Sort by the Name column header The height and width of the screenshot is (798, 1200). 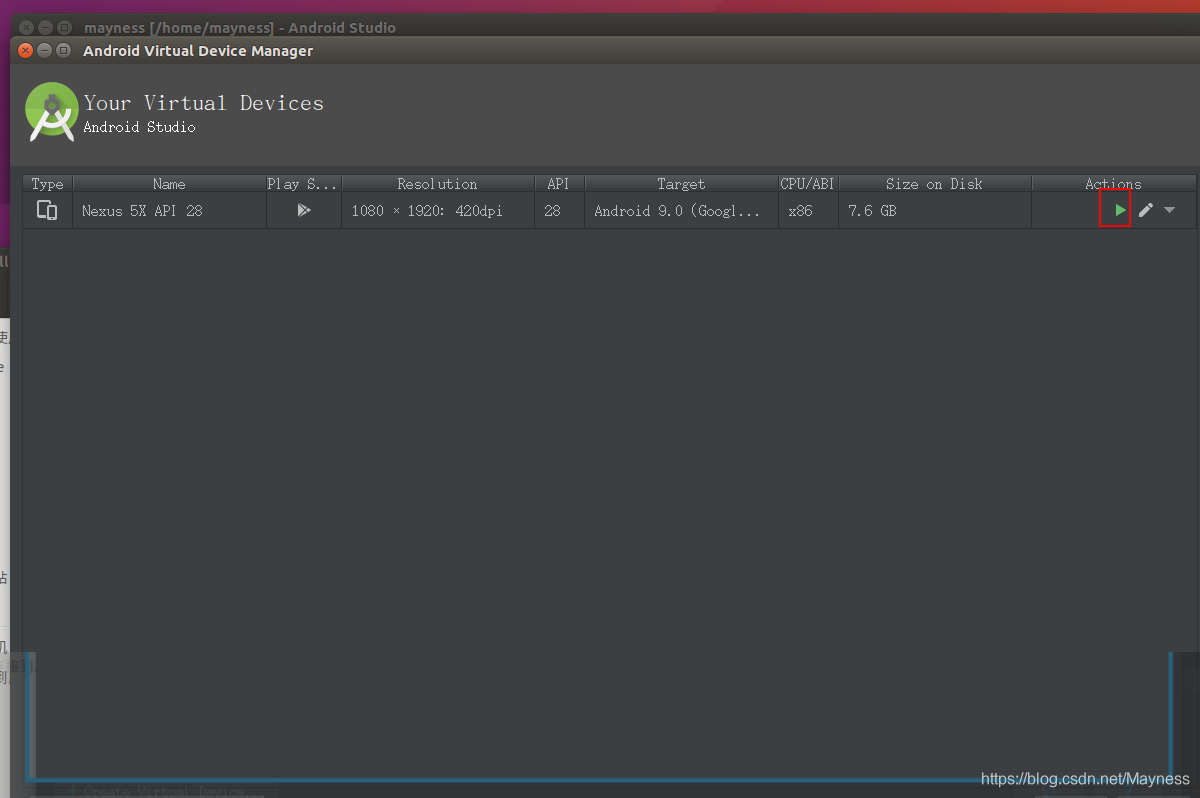(169, 184)
